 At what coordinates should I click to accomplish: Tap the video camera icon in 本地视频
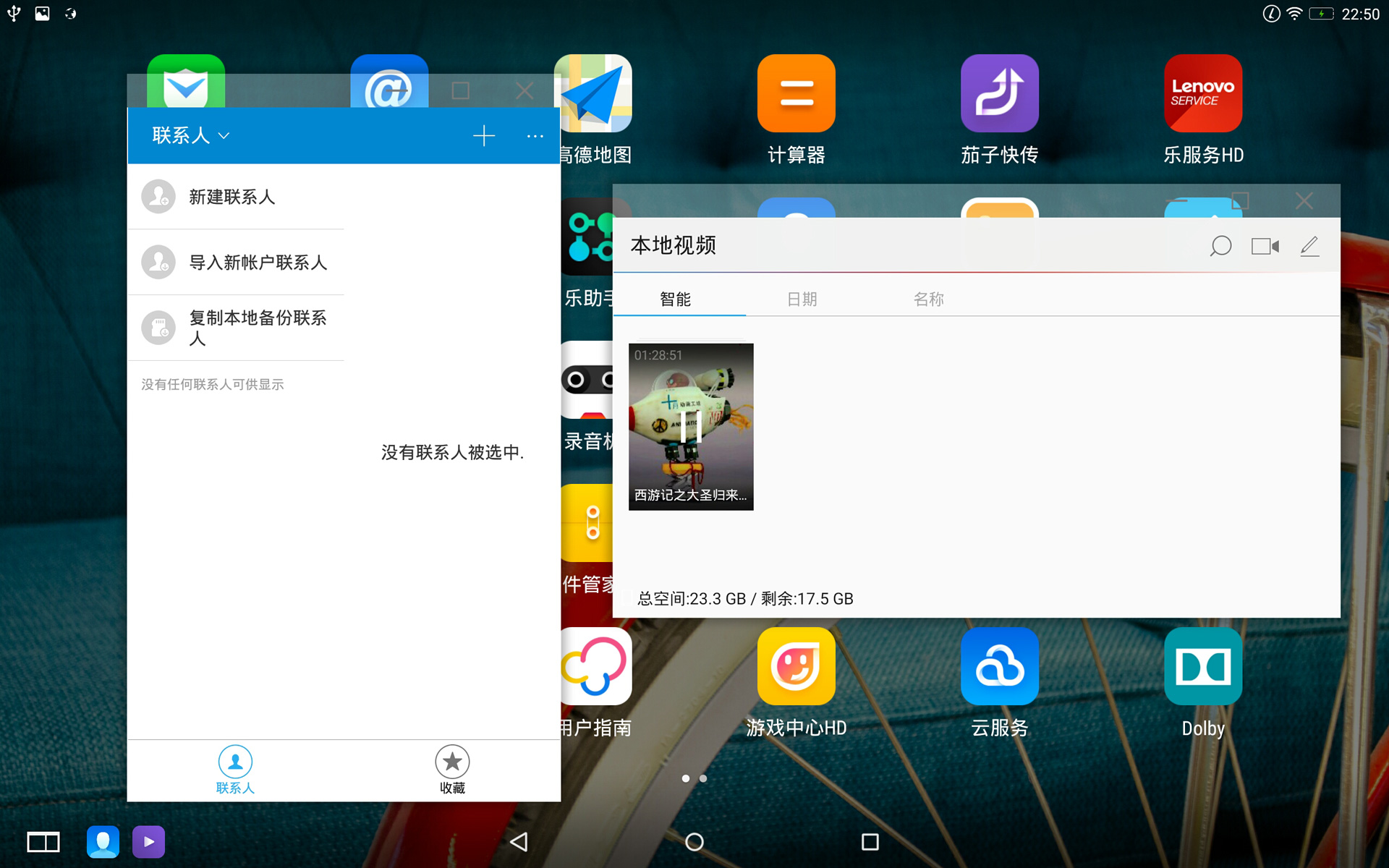tap(1265, 246)
